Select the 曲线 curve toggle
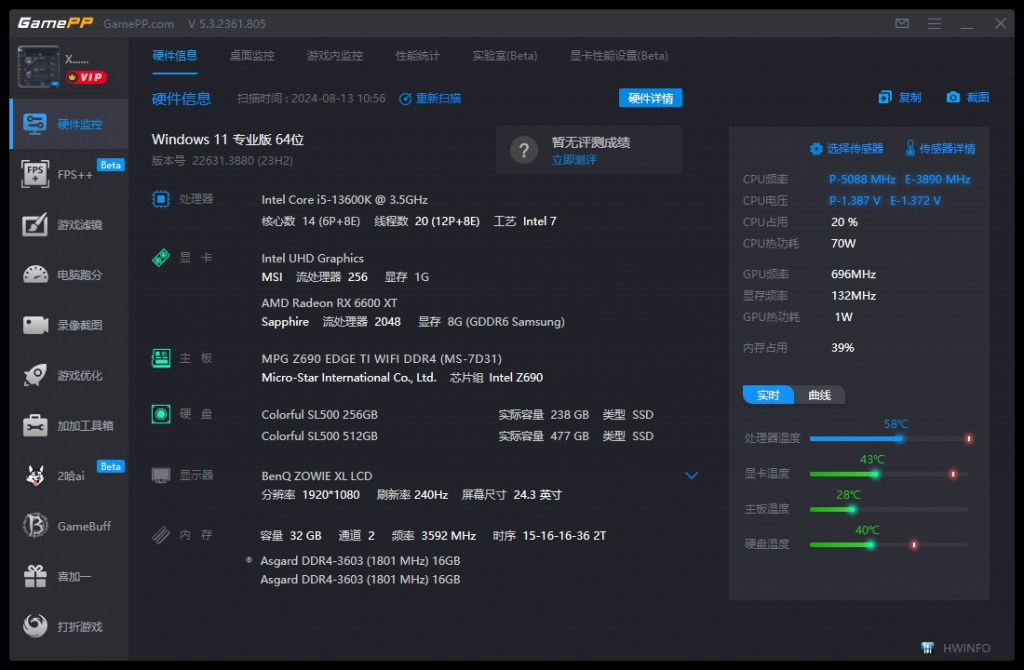 pyautogui.click(x=820, y=395)
